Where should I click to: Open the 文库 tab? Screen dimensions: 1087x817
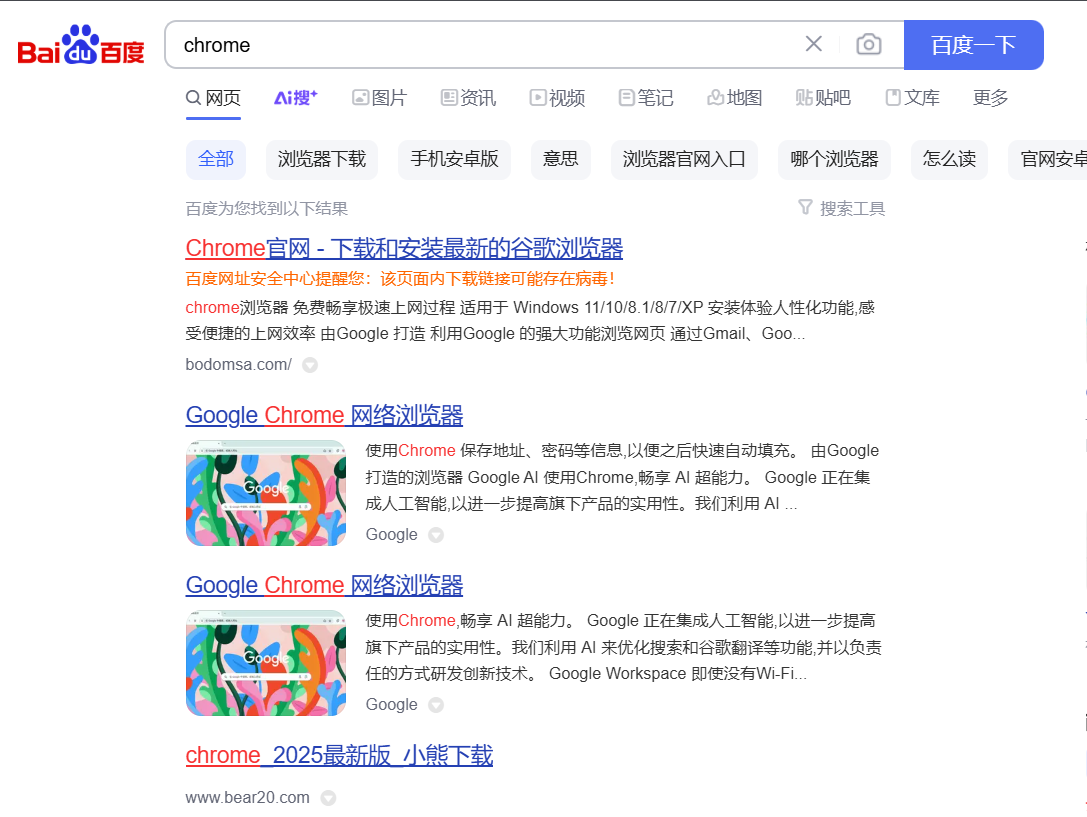(912, 98)
